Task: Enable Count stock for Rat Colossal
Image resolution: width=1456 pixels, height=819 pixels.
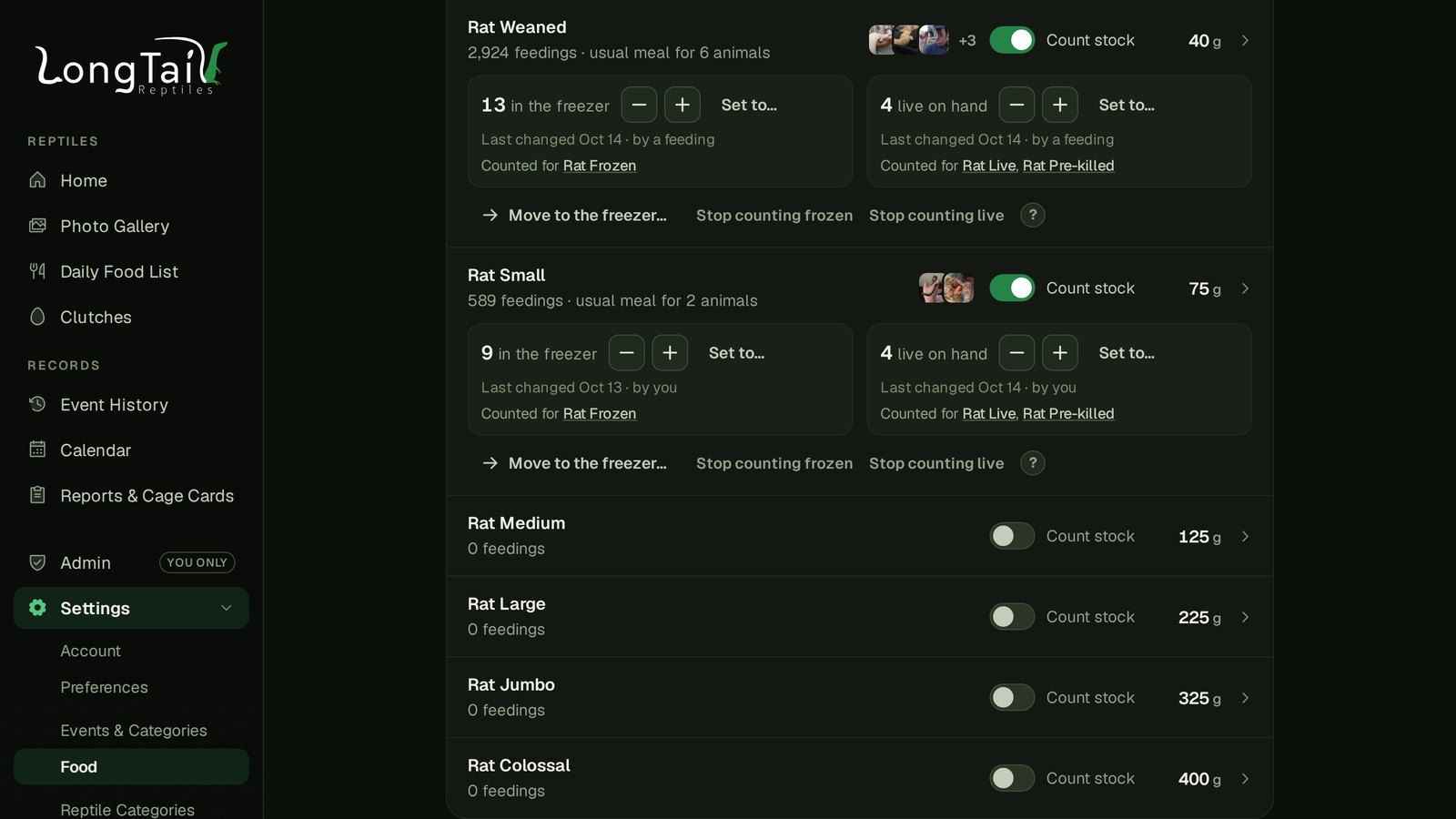Action: 1012,778
